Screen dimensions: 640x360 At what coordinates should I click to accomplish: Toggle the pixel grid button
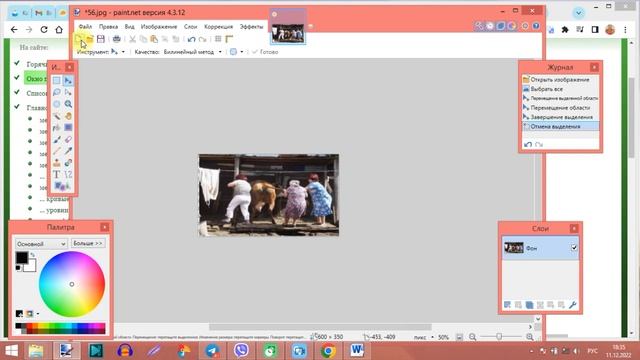click(x=218, y=39)
